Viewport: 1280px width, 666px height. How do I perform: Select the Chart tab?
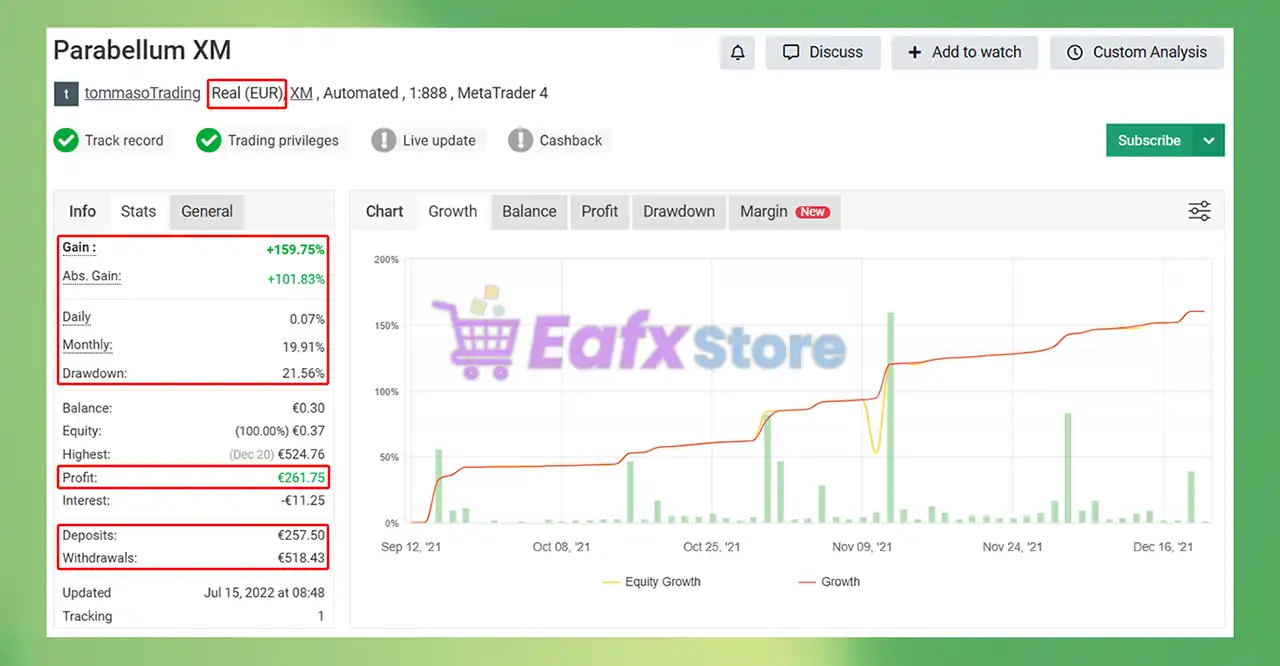click(384, 211)
